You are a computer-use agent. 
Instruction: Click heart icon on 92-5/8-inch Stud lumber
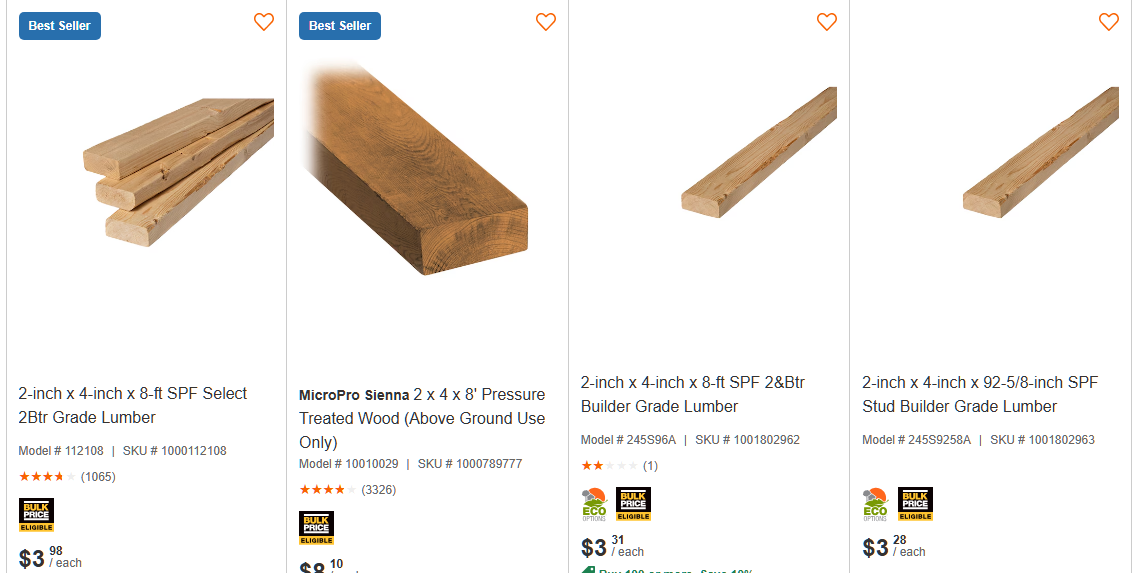click(1109, 22)
